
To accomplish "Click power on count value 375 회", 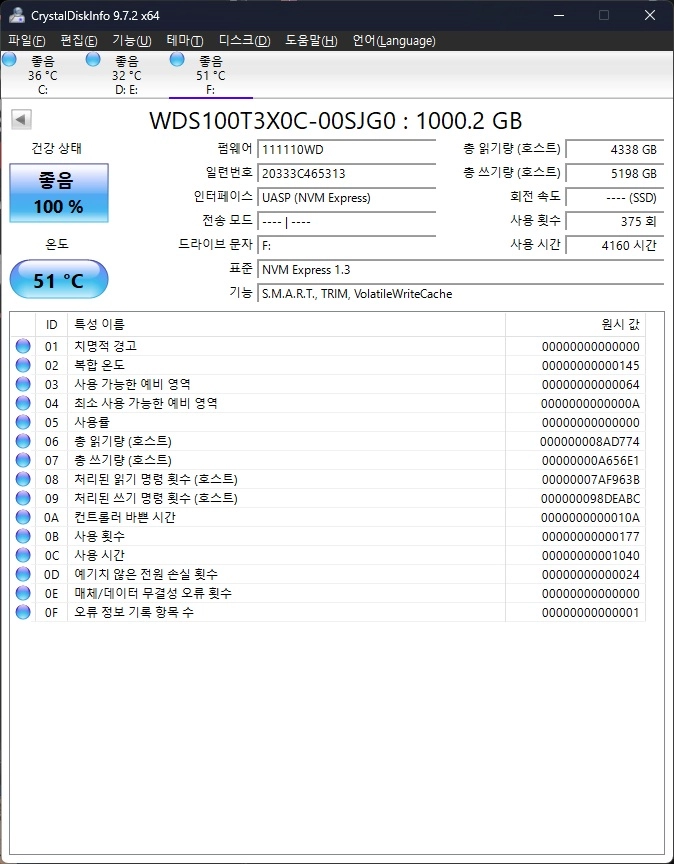I will [x=614, y=222].
